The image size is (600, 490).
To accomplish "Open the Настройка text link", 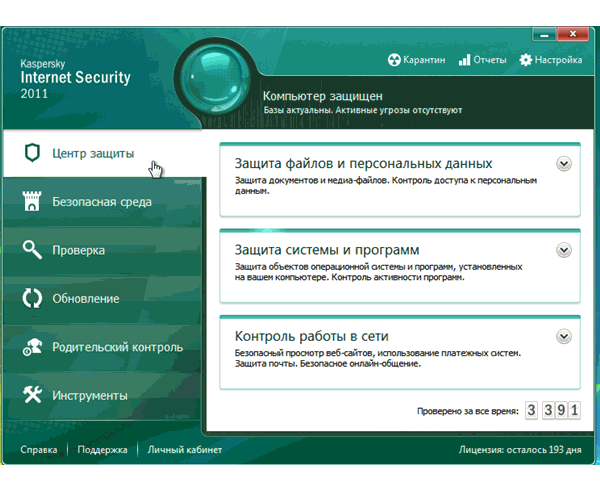I will [558, 60].
